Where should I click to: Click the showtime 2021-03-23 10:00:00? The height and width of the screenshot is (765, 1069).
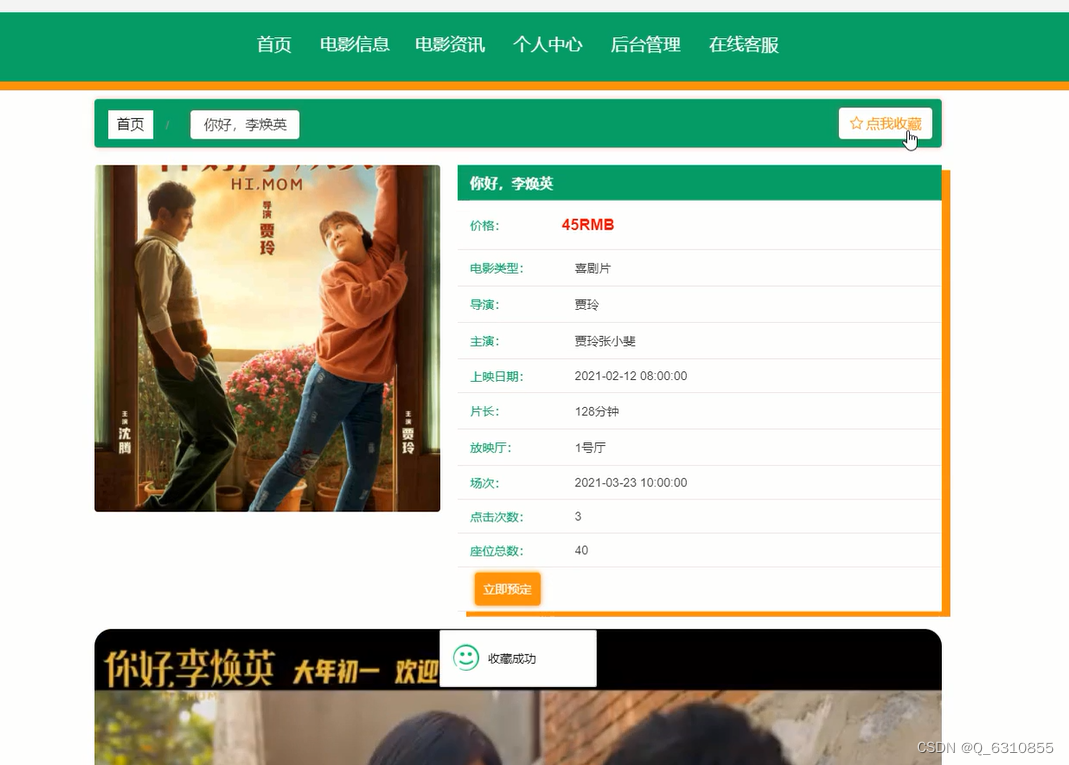click(x=631, y=482)
